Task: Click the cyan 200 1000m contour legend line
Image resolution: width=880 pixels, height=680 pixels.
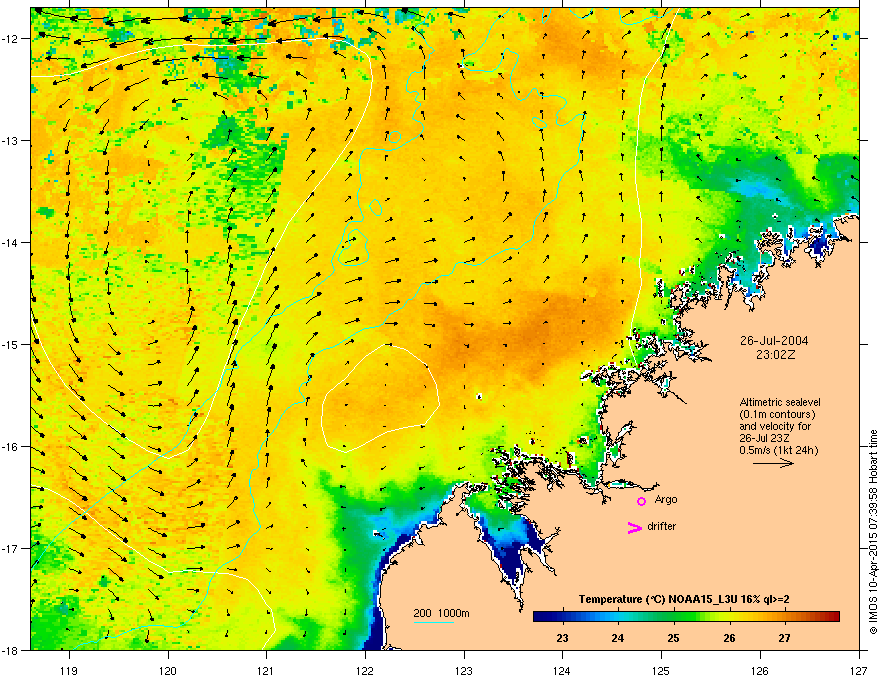Action: click(433, 623)
